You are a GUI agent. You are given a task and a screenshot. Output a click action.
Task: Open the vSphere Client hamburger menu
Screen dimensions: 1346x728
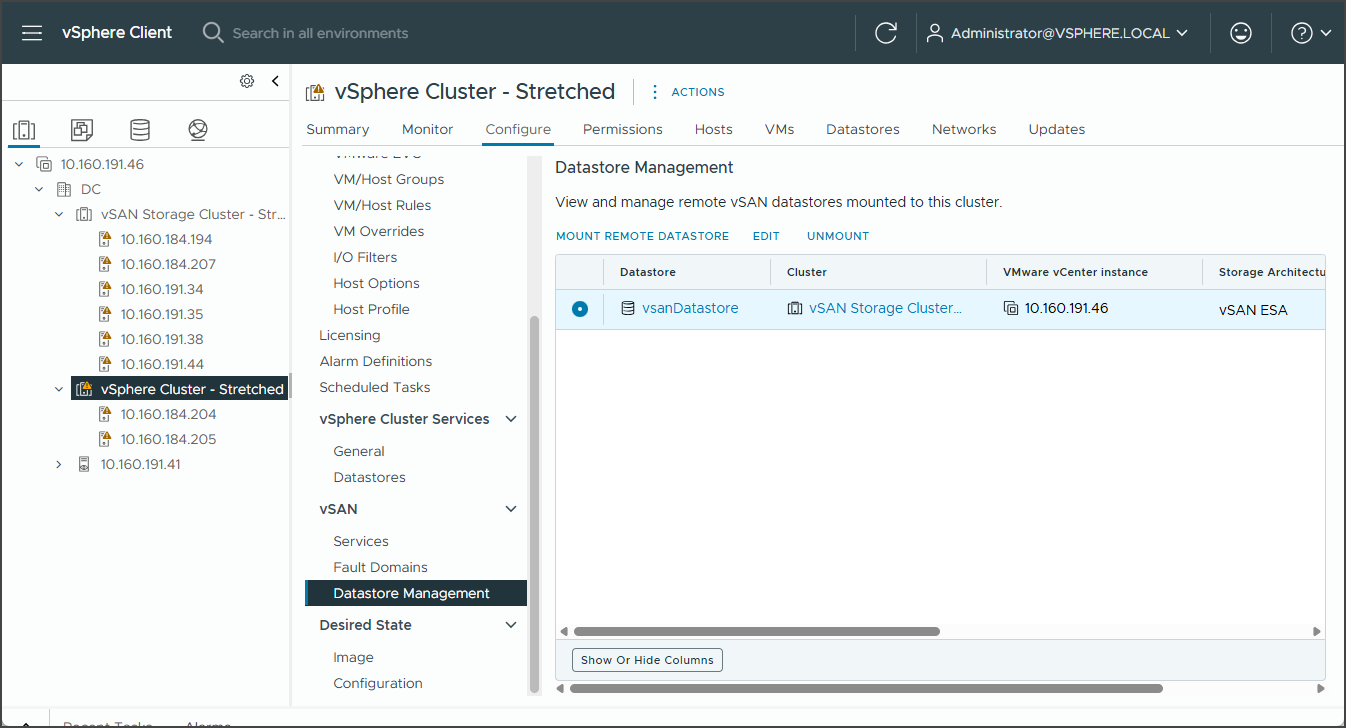[x=31, y=32]
